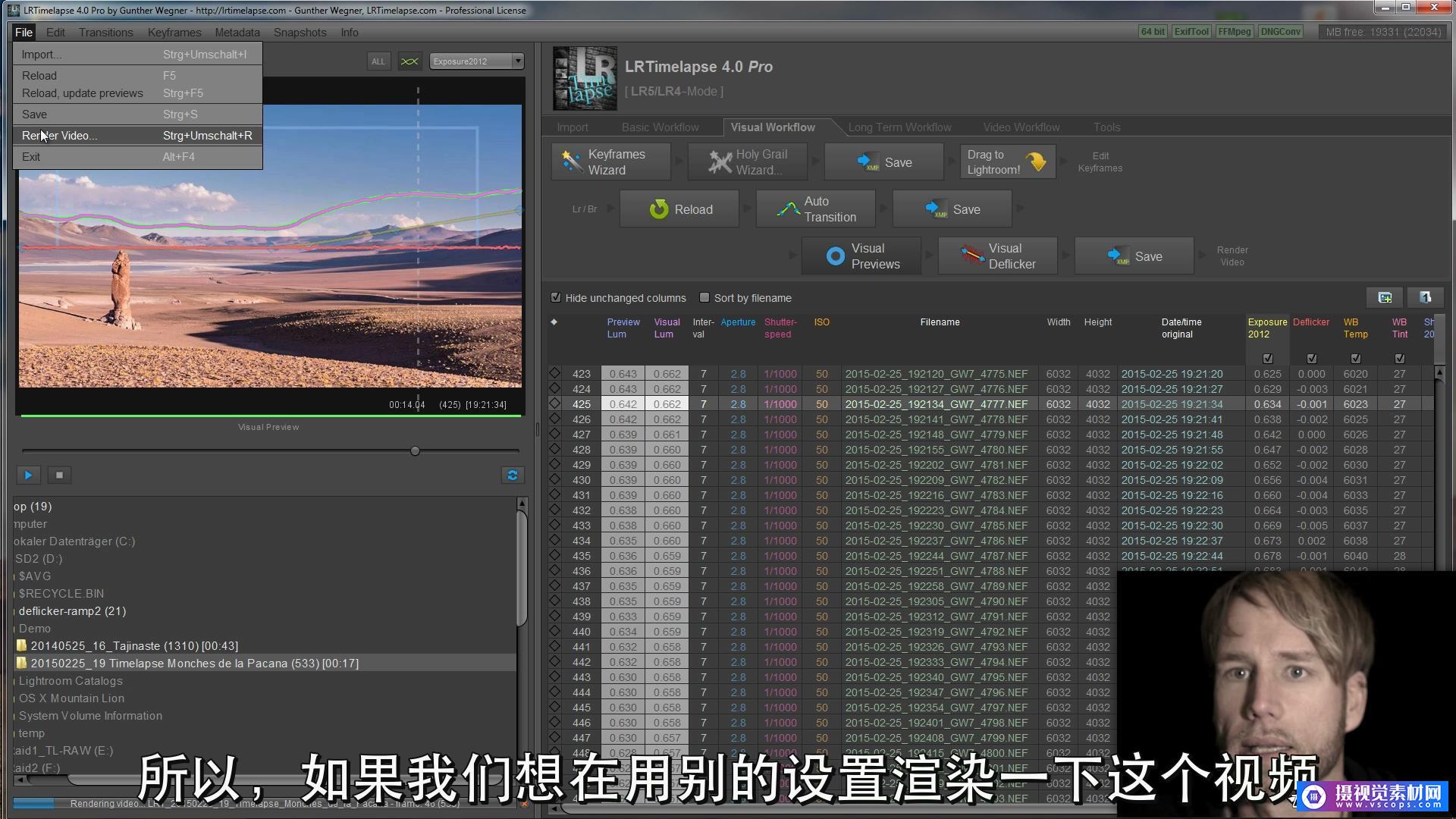
Task: Click the desert preview image
Action: [270, 246]
